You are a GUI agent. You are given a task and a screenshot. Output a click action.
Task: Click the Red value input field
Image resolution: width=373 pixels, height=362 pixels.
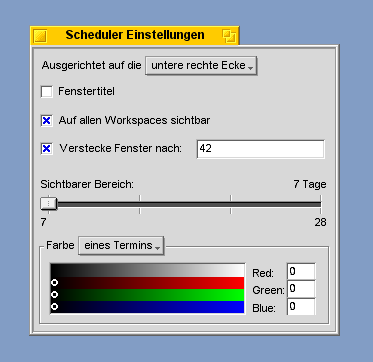[x=301, y=271]
